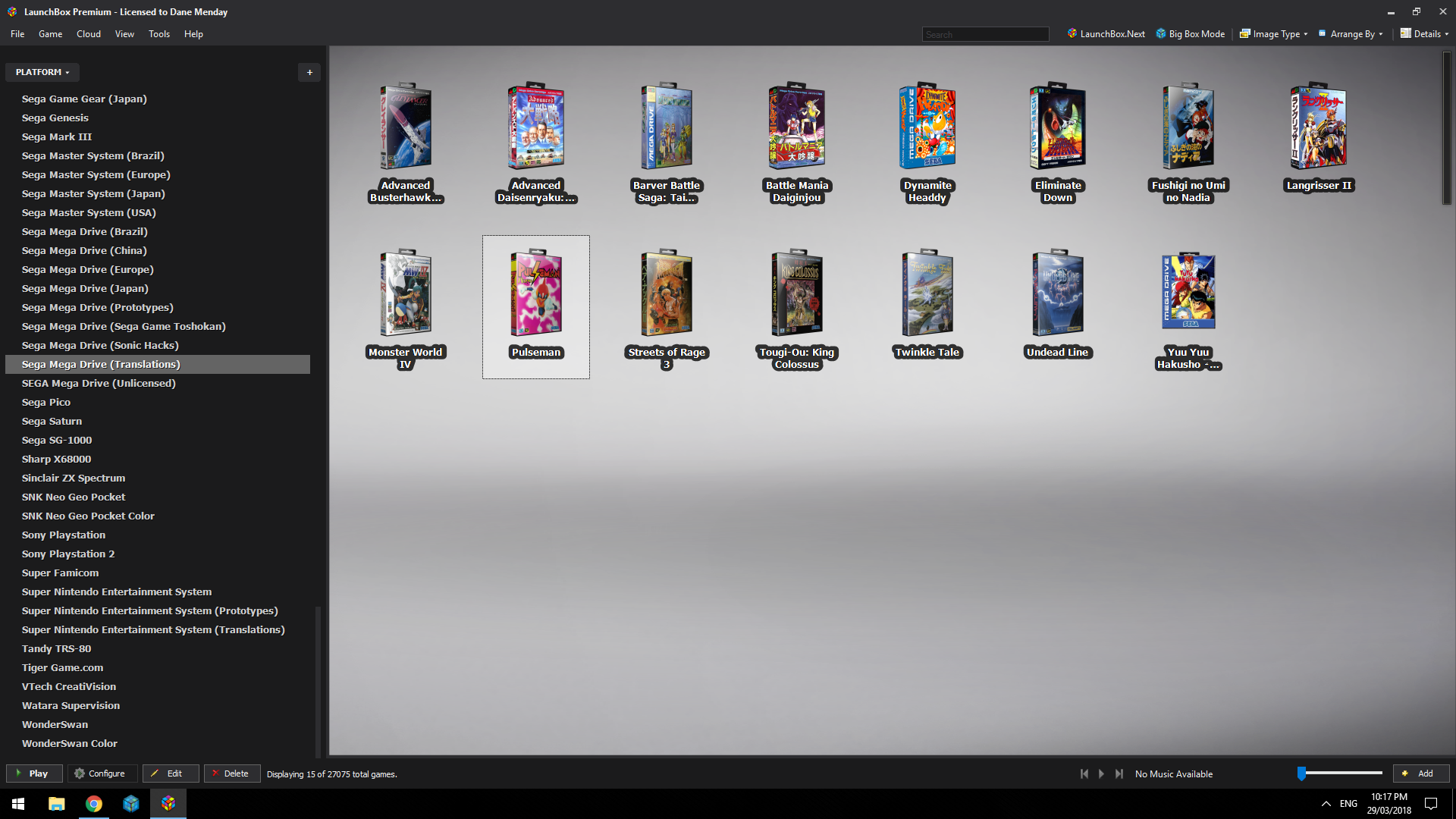Open File Explorer from taskbar
Viewport: 1456px width, 819px height.
coord(56,804)
